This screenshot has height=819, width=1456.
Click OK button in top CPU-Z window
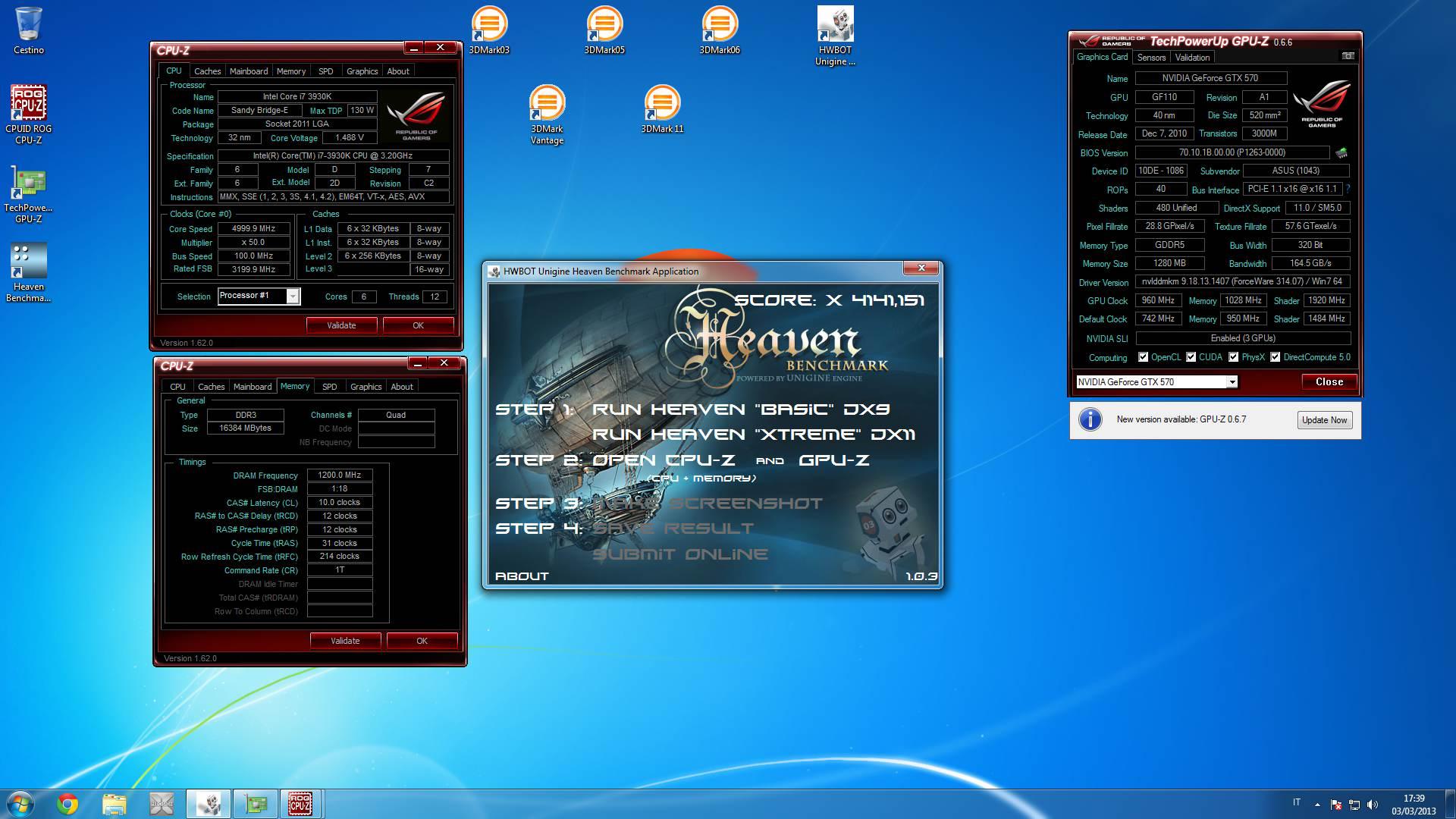pos(419,325)
